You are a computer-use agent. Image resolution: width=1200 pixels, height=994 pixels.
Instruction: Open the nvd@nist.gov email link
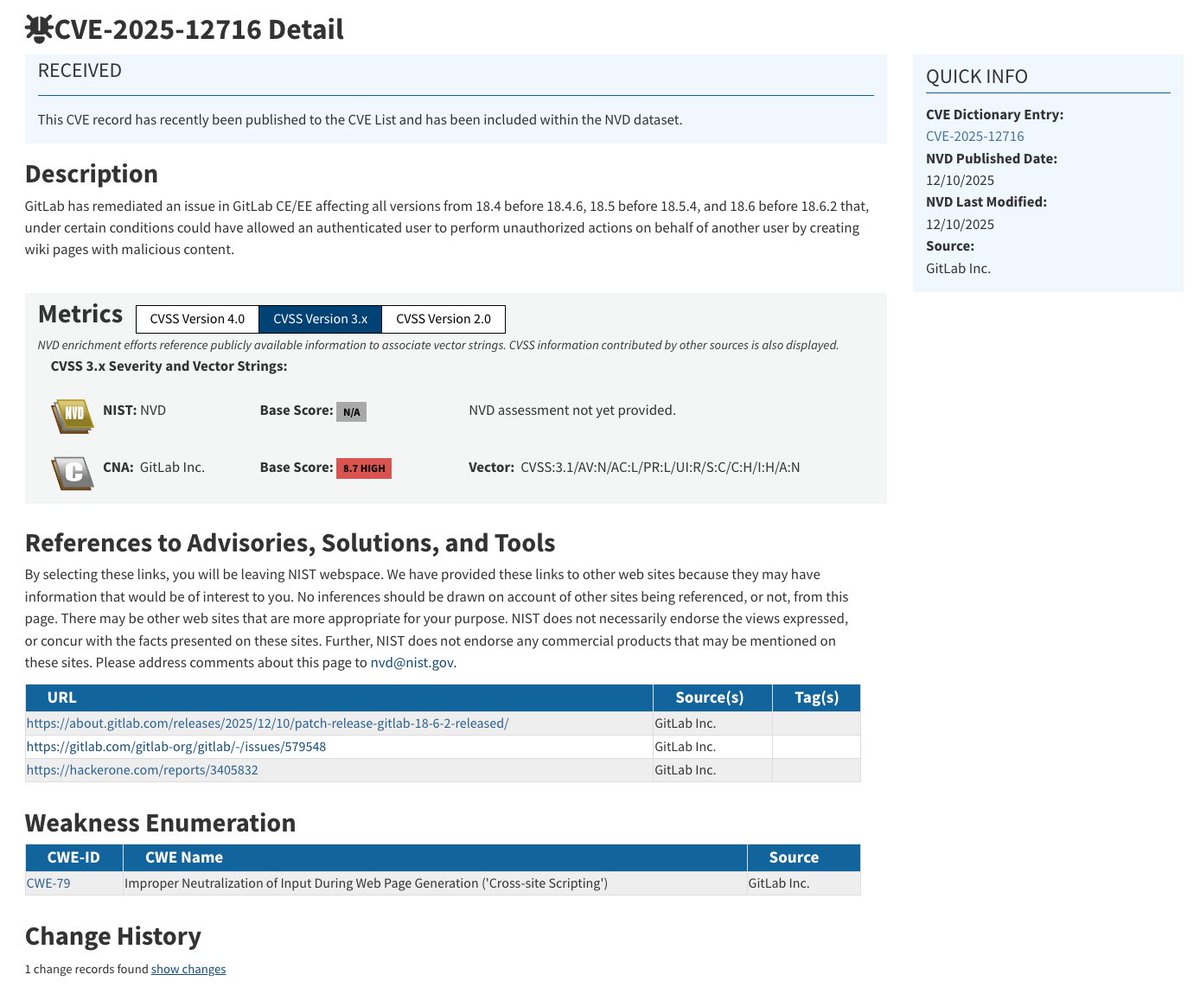click(x=412, y=662)
